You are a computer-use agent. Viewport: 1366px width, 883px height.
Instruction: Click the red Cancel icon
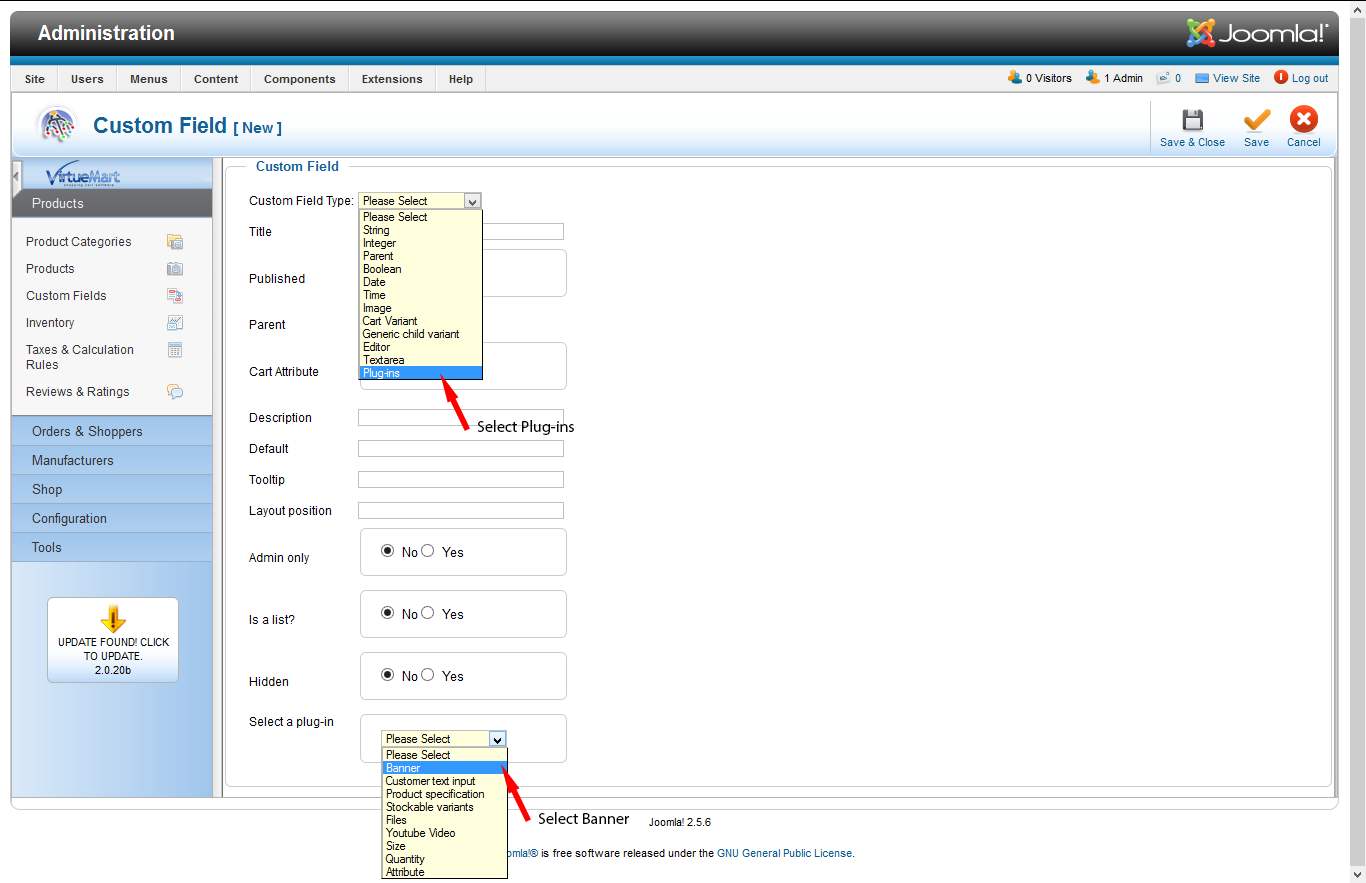[x=1303, y=121]
